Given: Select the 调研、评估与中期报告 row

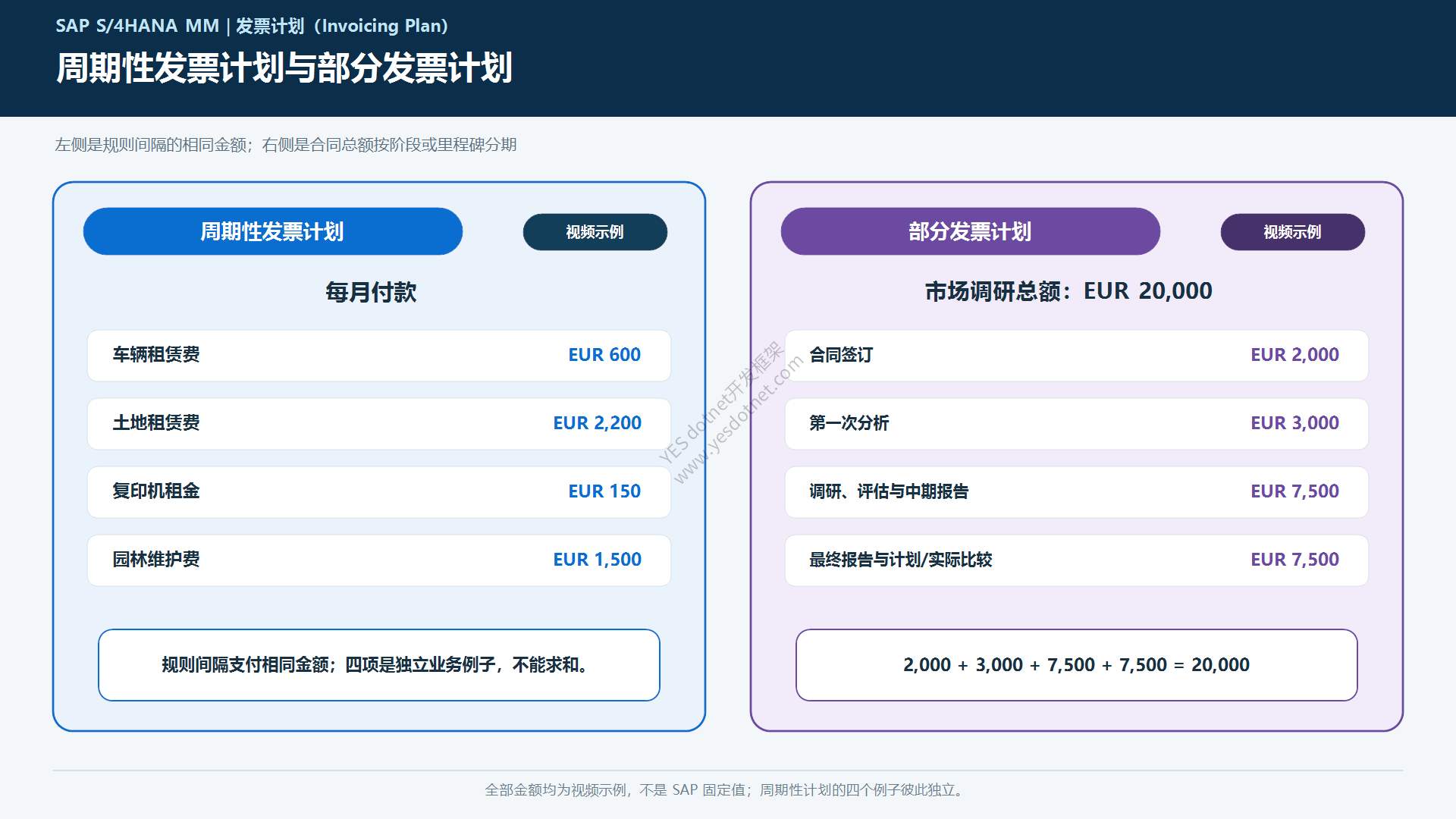Looking at the screenshot, I should (x=1077, y=491).
